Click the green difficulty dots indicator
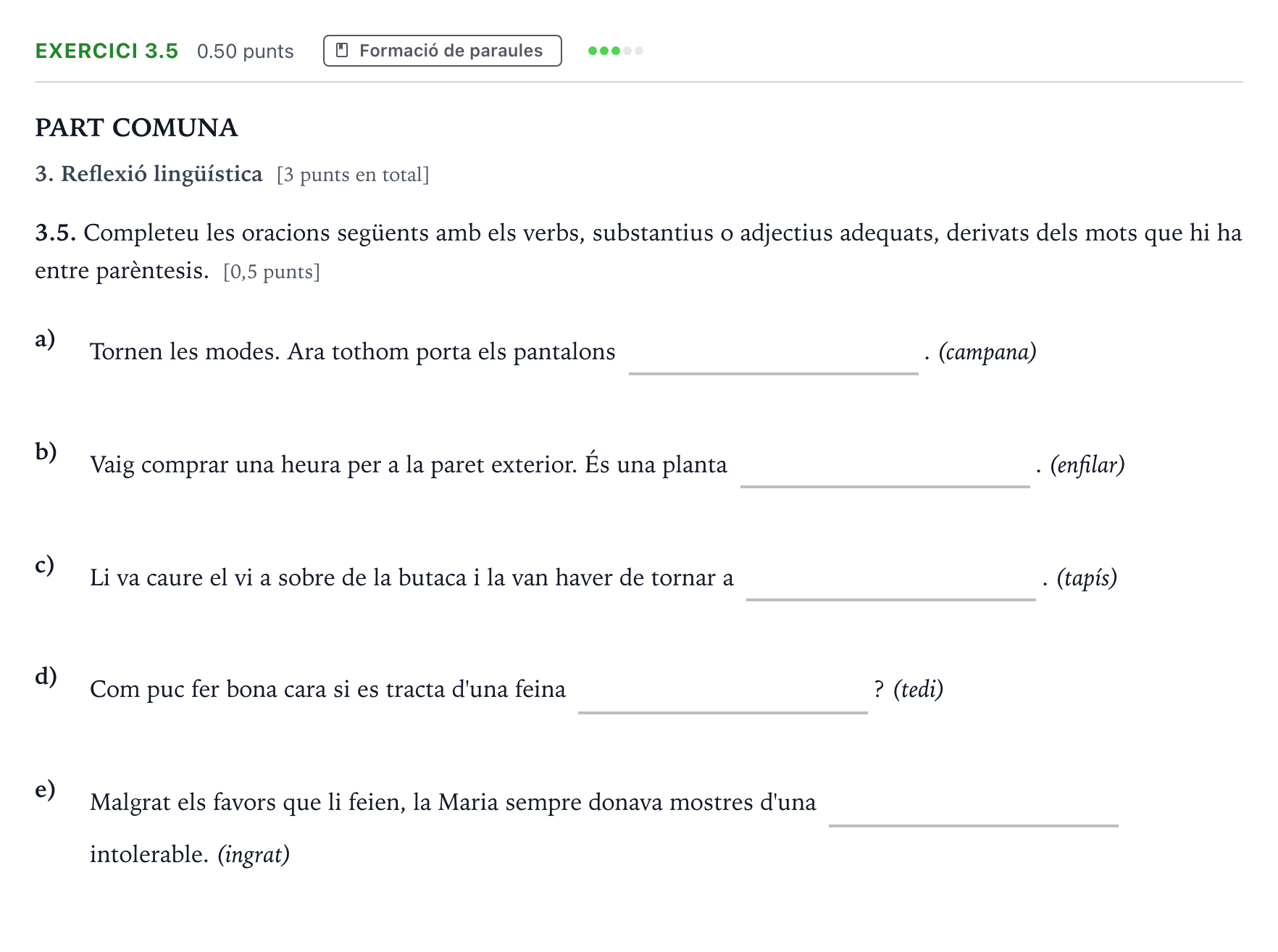 [x=615, y=51]
